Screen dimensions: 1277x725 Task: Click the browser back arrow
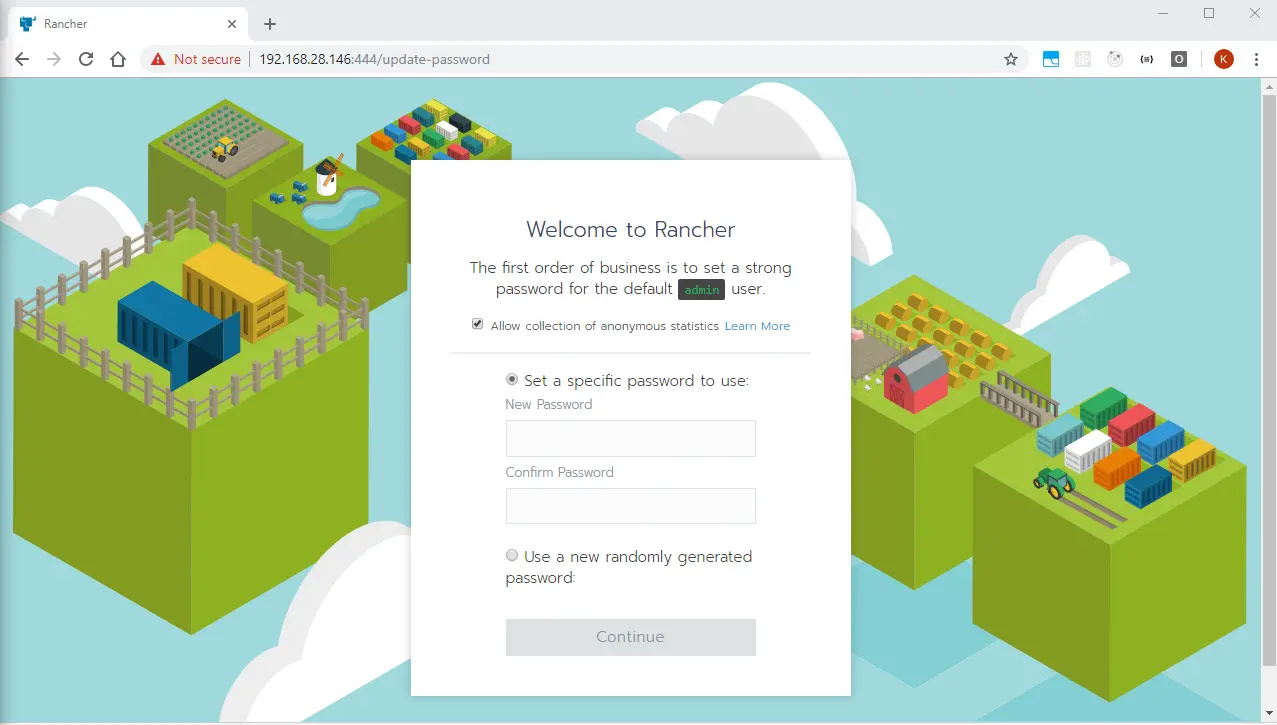22,59
